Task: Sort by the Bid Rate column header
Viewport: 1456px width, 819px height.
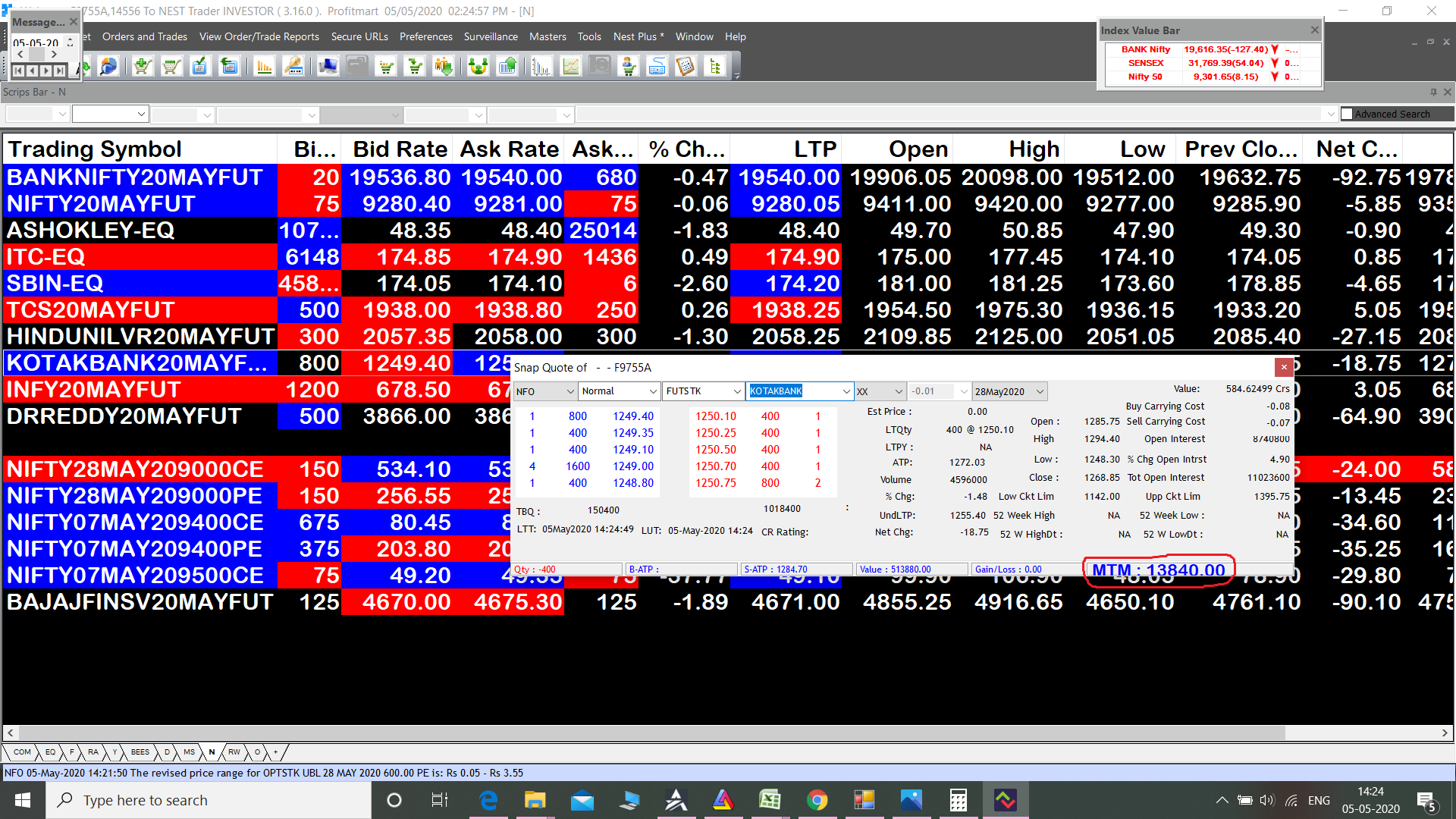Action: click(x=397, y=149)
